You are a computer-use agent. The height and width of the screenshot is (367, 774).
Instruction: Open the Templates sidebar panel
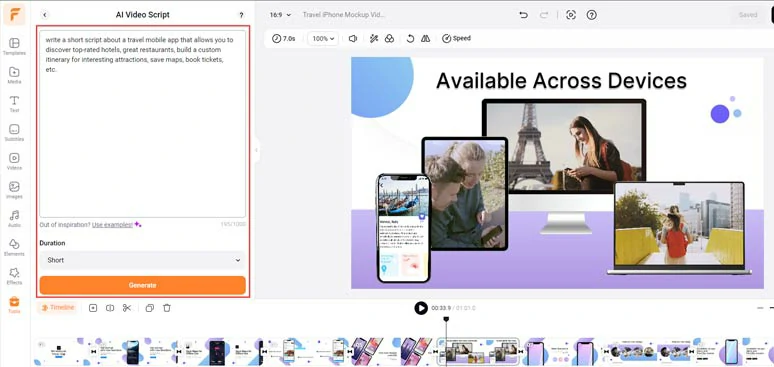coord(14,46)
